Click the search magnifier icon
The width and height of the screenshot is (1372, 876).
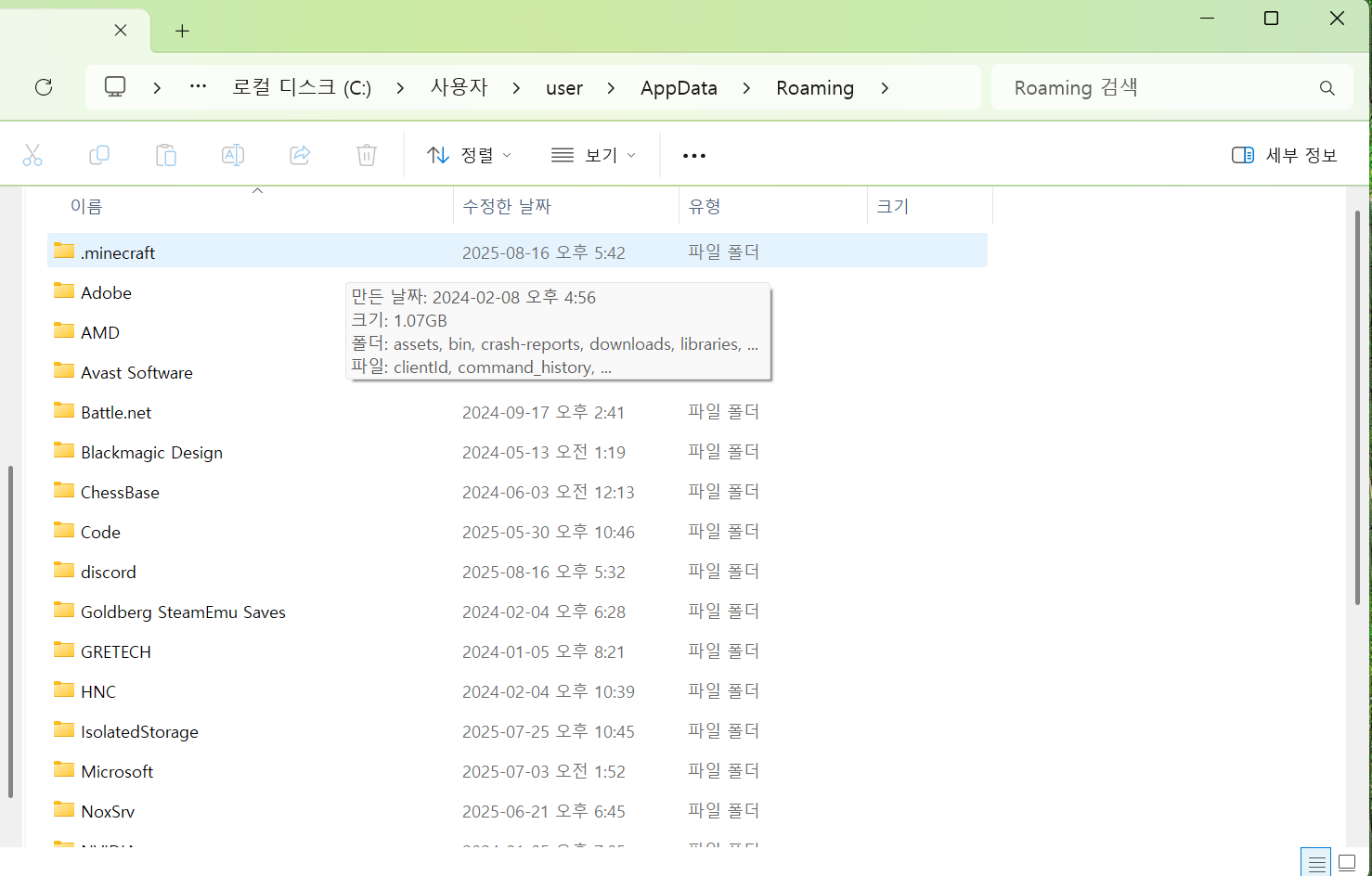pyautogui.click(x=1327, y=88)
